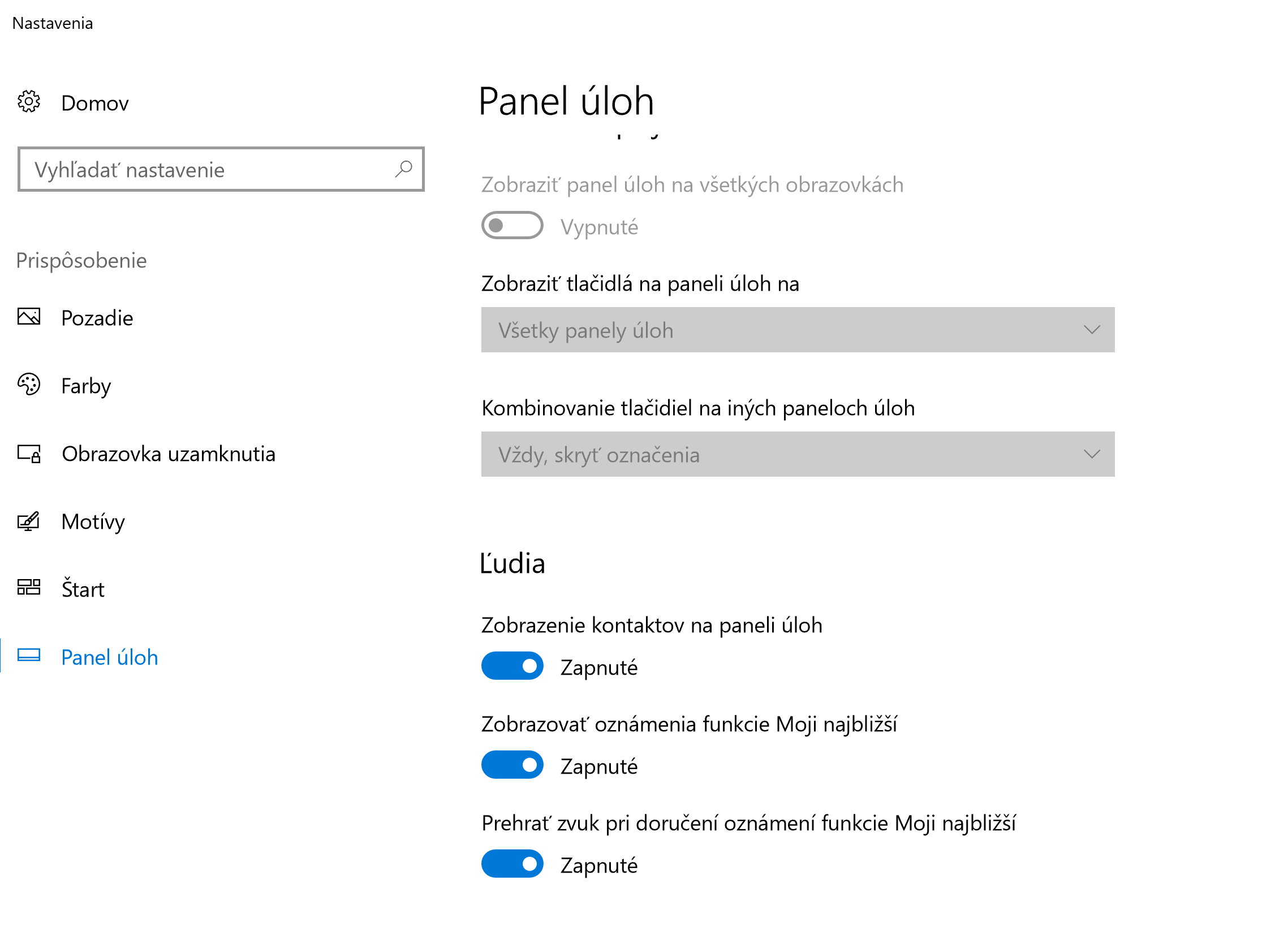
Task: Open the Motívy settings page
Action: pos(93,522)
